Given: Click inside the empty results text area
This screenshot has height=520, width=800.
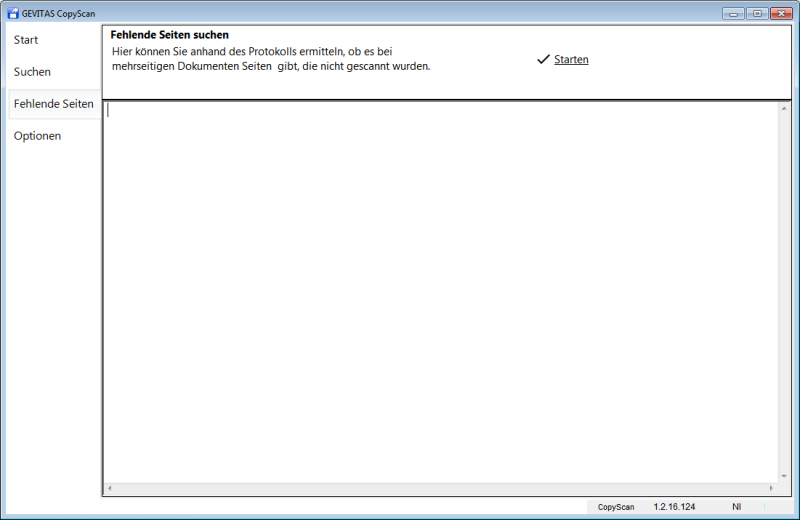Looking at the screenshot, I should [x=440, y=290].
